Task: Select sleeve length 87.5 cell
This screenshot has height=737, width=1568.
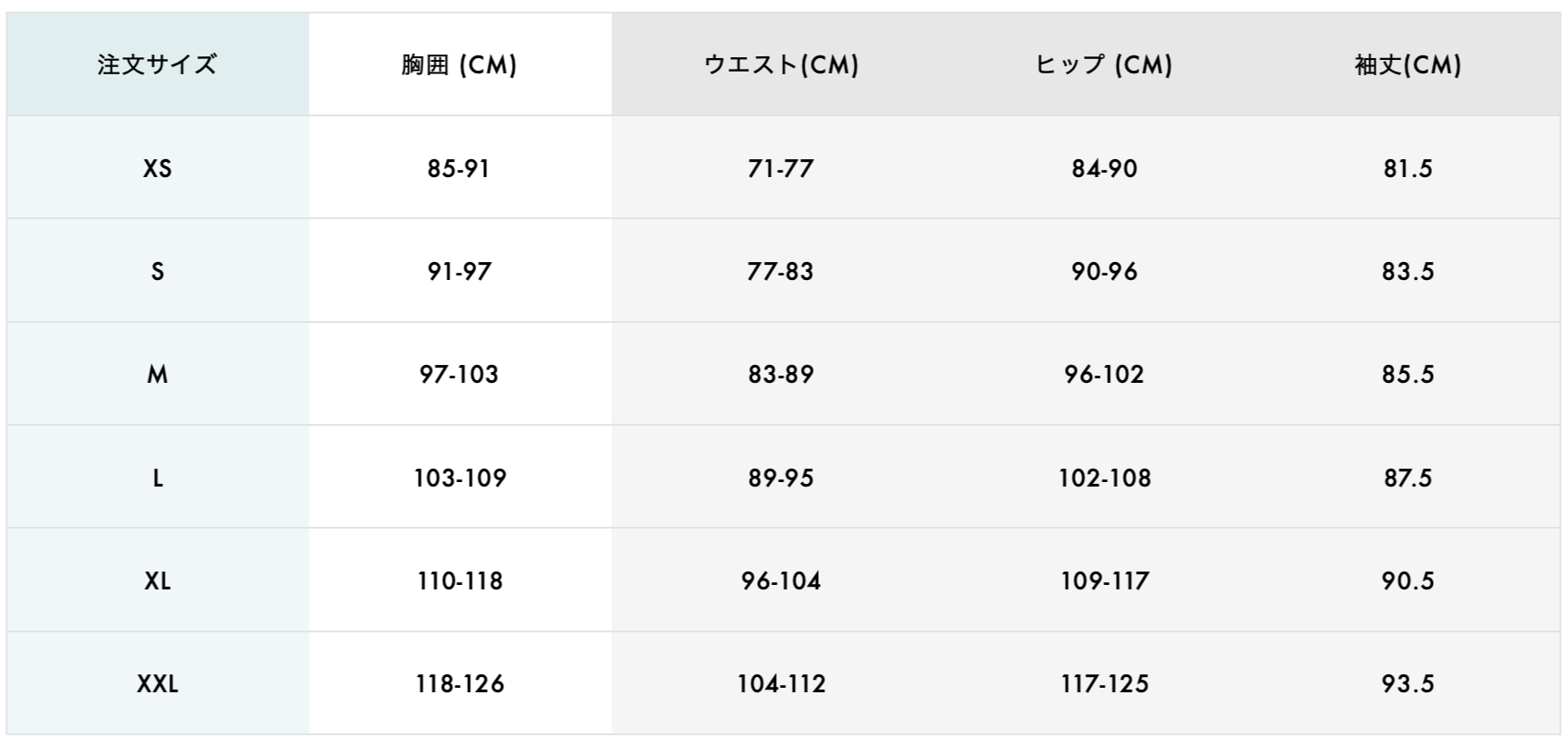Action: tap(1407, 478)
